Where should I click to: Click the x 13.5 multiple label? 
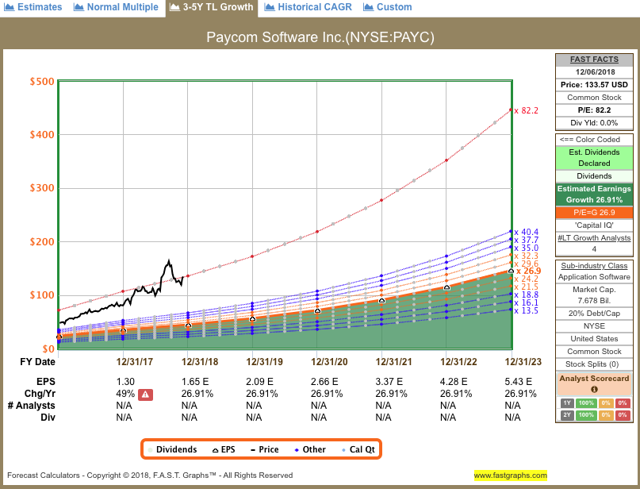[527, 311]
